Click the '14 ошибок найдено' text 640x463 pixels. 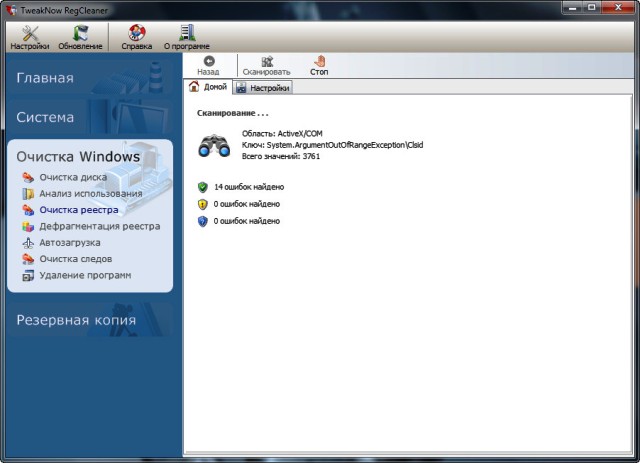[249, 187]
